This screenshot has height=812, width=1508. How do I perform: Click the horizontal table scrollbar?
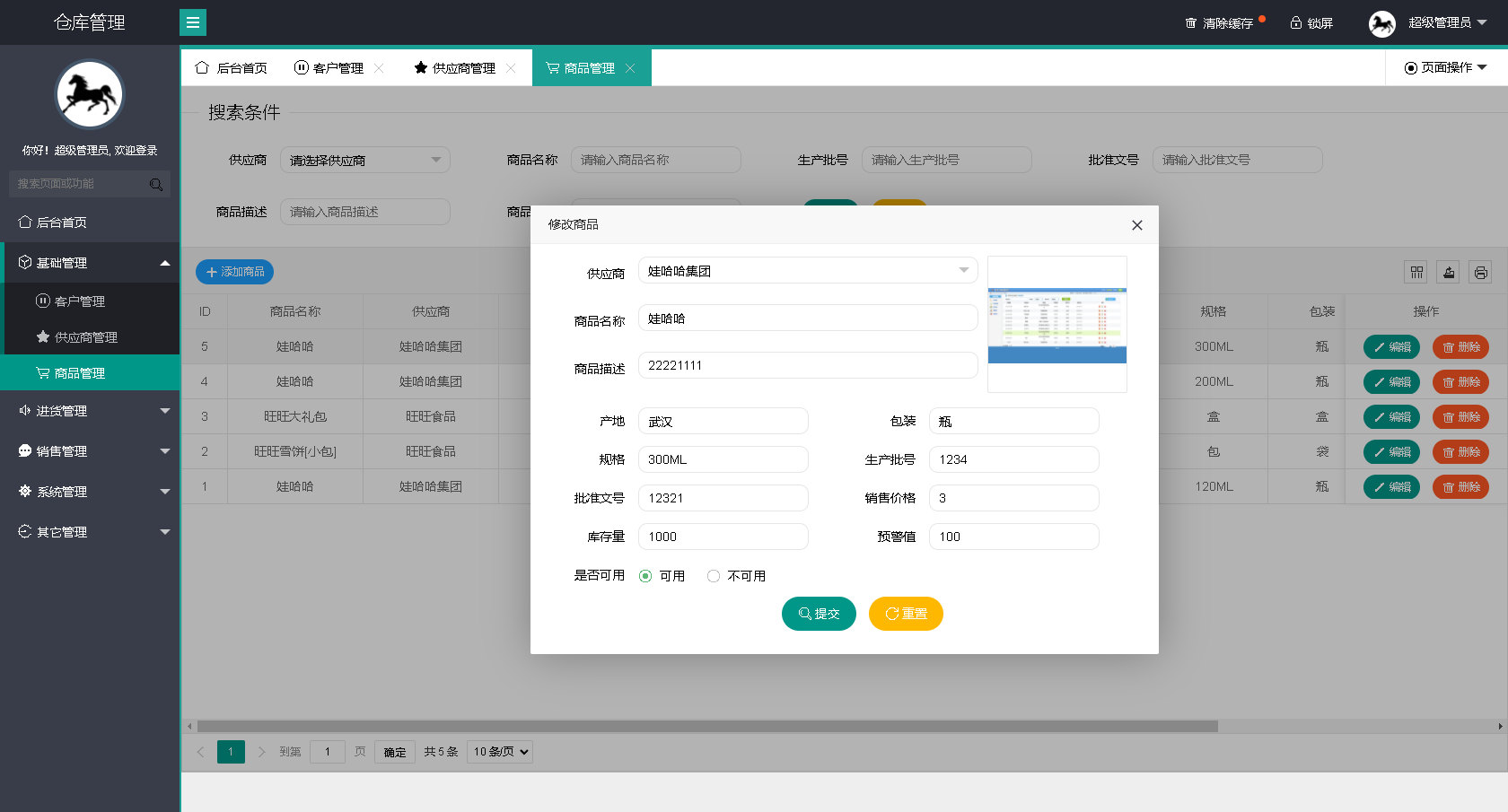coord(707,726)
